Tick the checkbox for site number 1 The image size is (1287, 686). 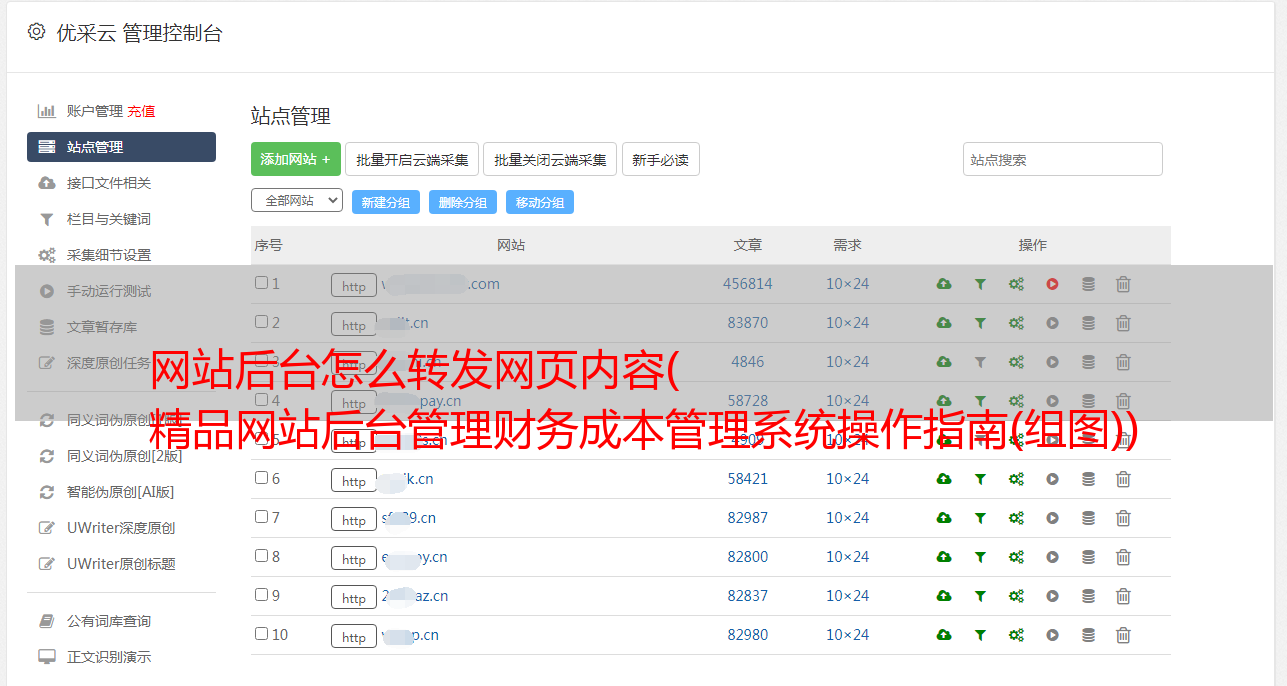(x=261, y=283)
